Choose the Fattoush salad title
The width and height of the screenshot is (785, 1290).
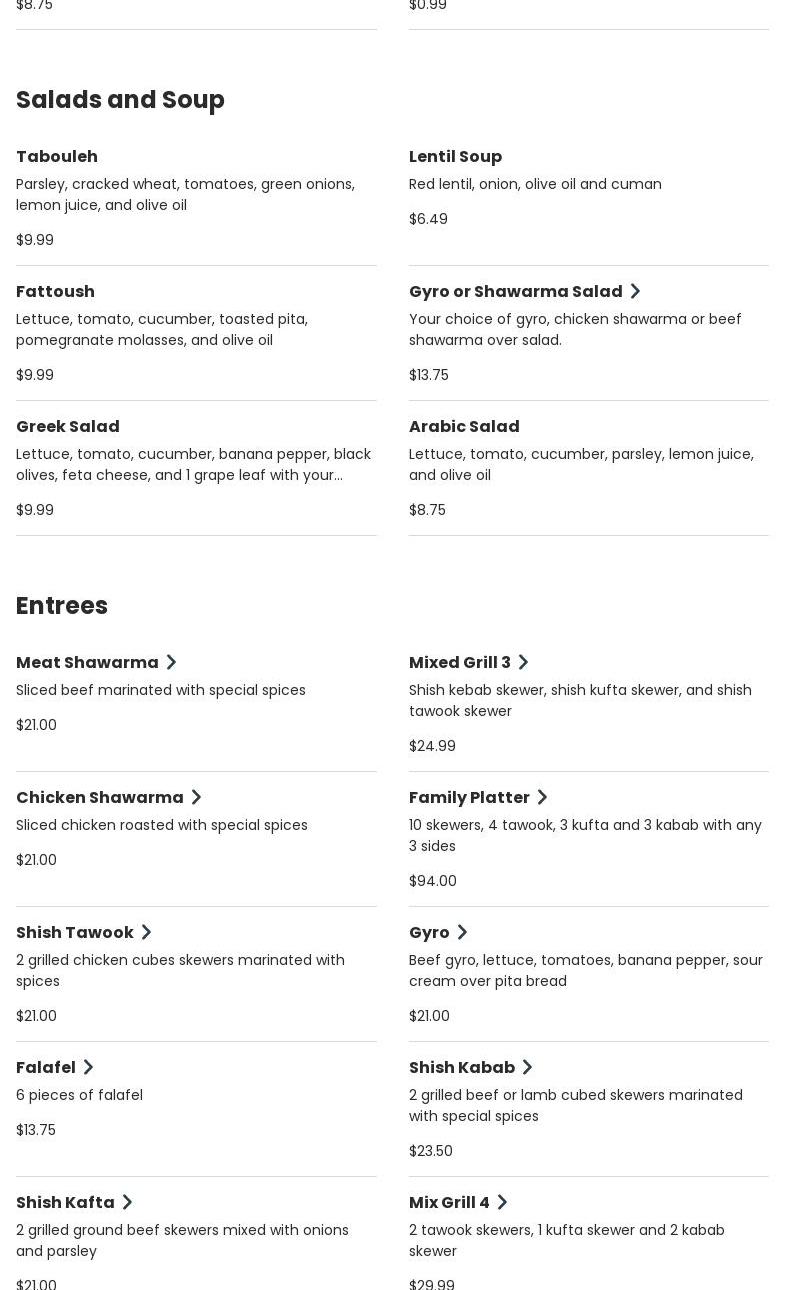55,292
